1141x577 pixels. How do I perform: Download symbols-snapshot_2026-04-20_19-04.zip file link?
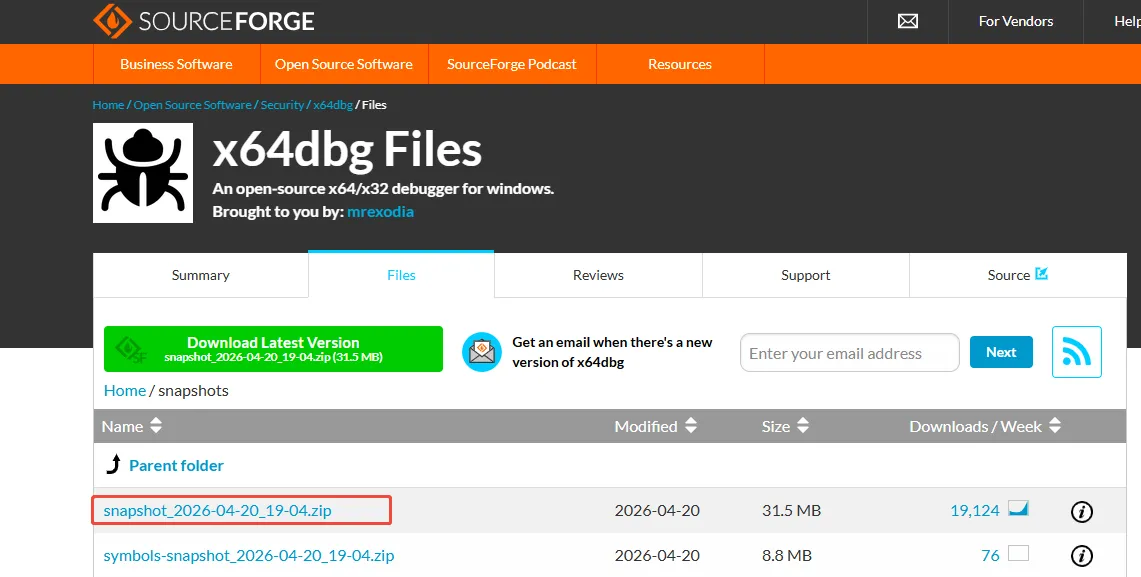point(249,556)
